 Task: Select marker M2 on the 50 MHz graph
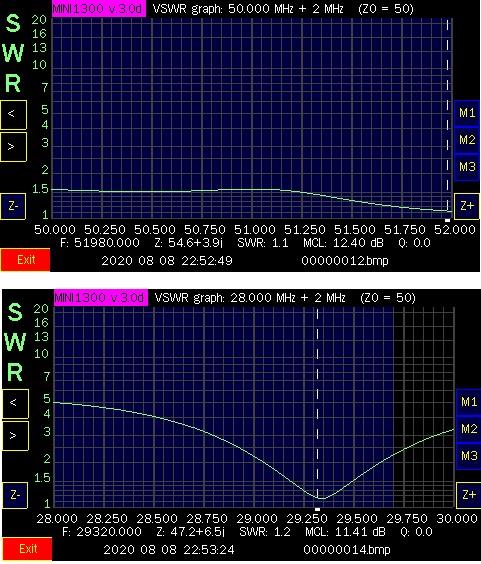tap(467, 140)
